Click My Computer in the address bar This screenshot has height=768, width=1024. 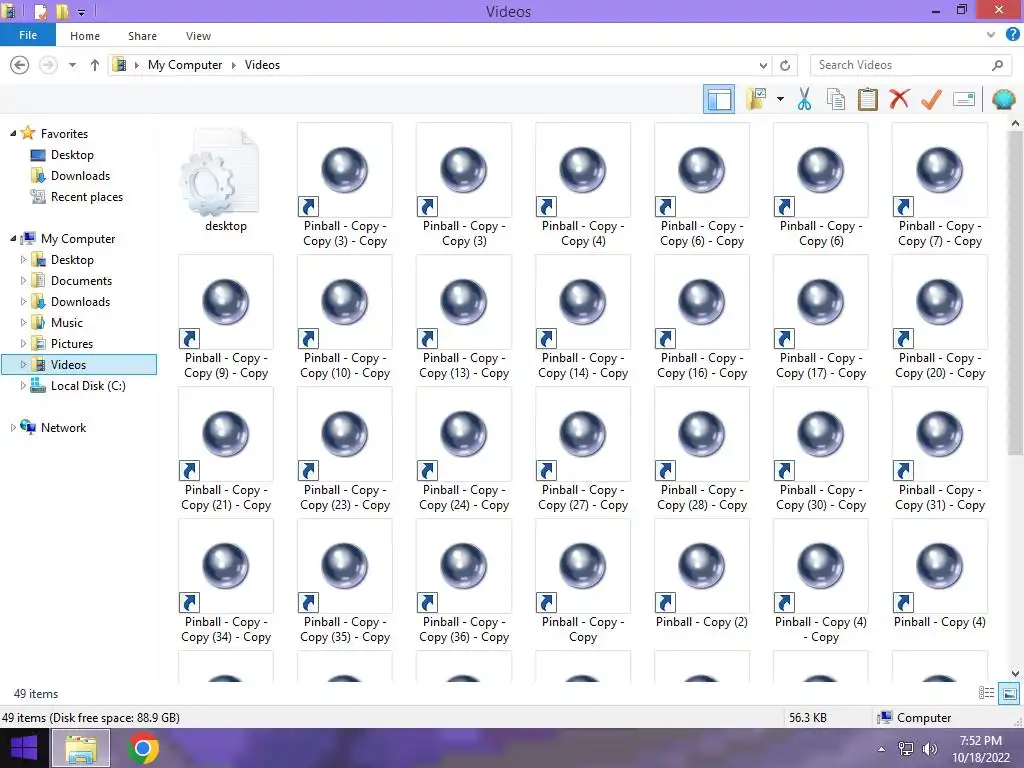coord(185,65)
